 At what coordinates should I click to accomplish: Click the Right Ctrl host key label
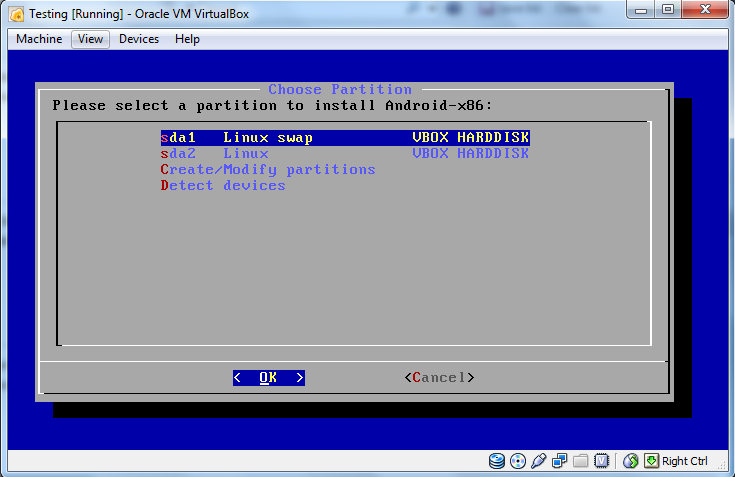click(684, 461)
